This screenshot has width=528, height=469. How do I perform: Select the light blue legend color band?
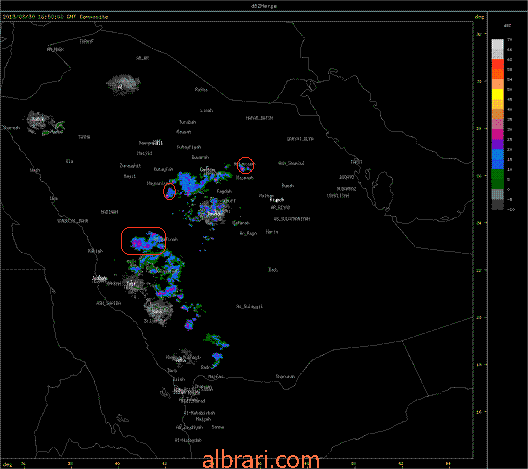[x=498, y=154]
